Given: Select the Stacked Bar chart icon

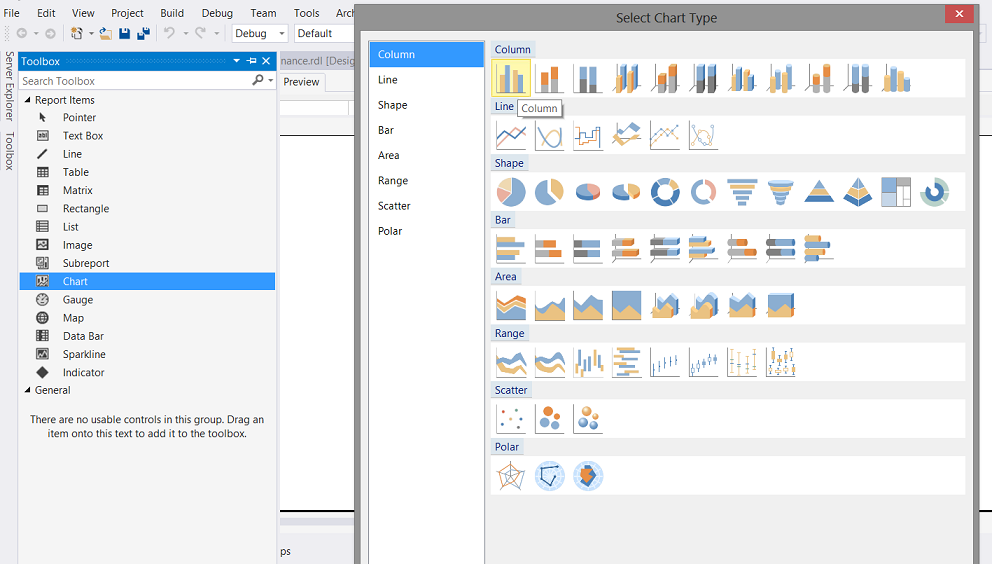Looking at the screenshot, I should click(549, 249).
